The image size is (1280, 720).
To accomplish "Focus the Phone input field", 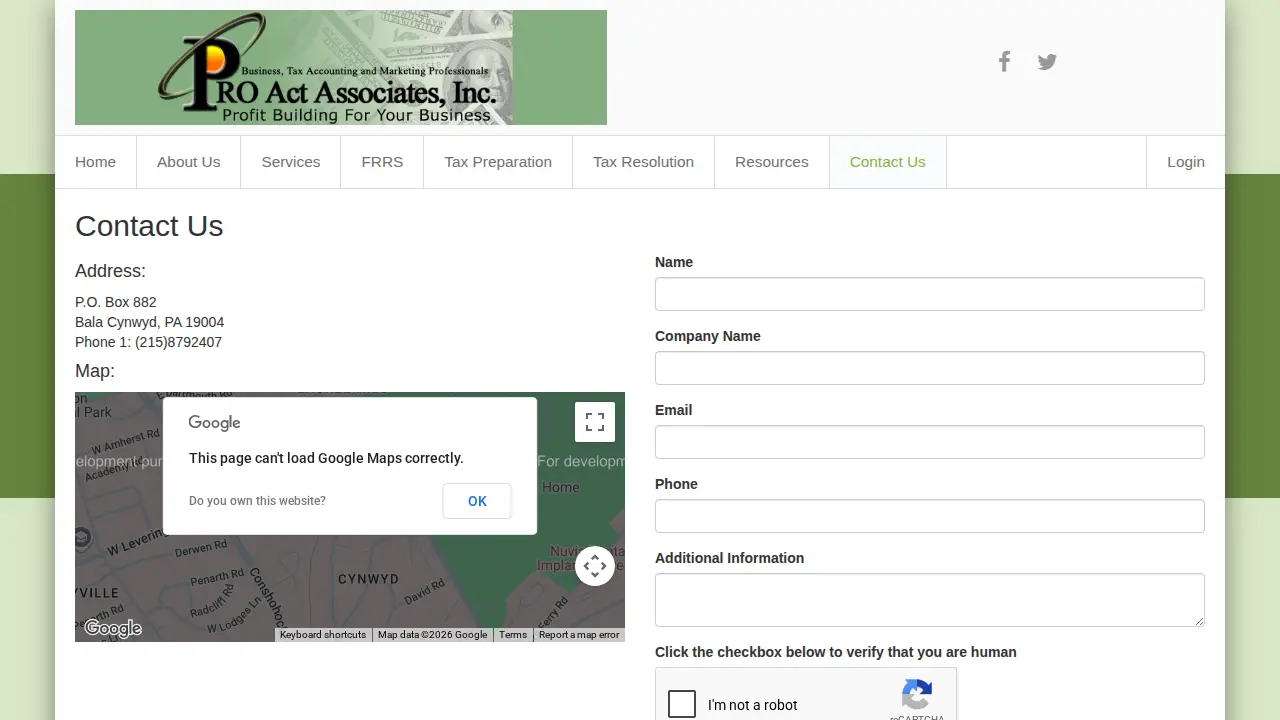I will pos(930,516).
